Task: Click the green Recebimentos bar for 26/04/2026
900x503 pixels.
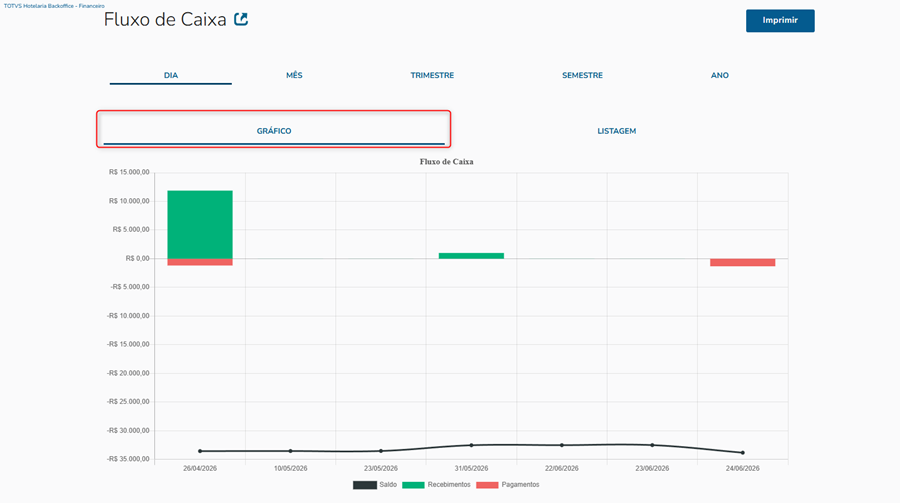Action: tap(200, 225)
